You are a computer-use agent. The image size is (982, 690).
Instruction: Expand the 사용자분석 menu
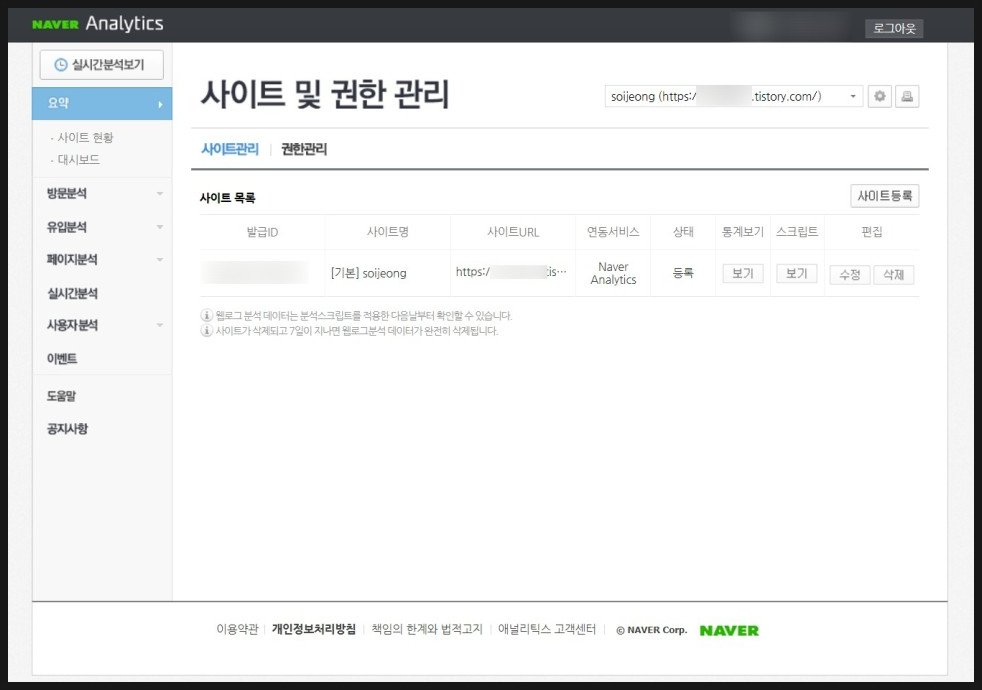102,325
